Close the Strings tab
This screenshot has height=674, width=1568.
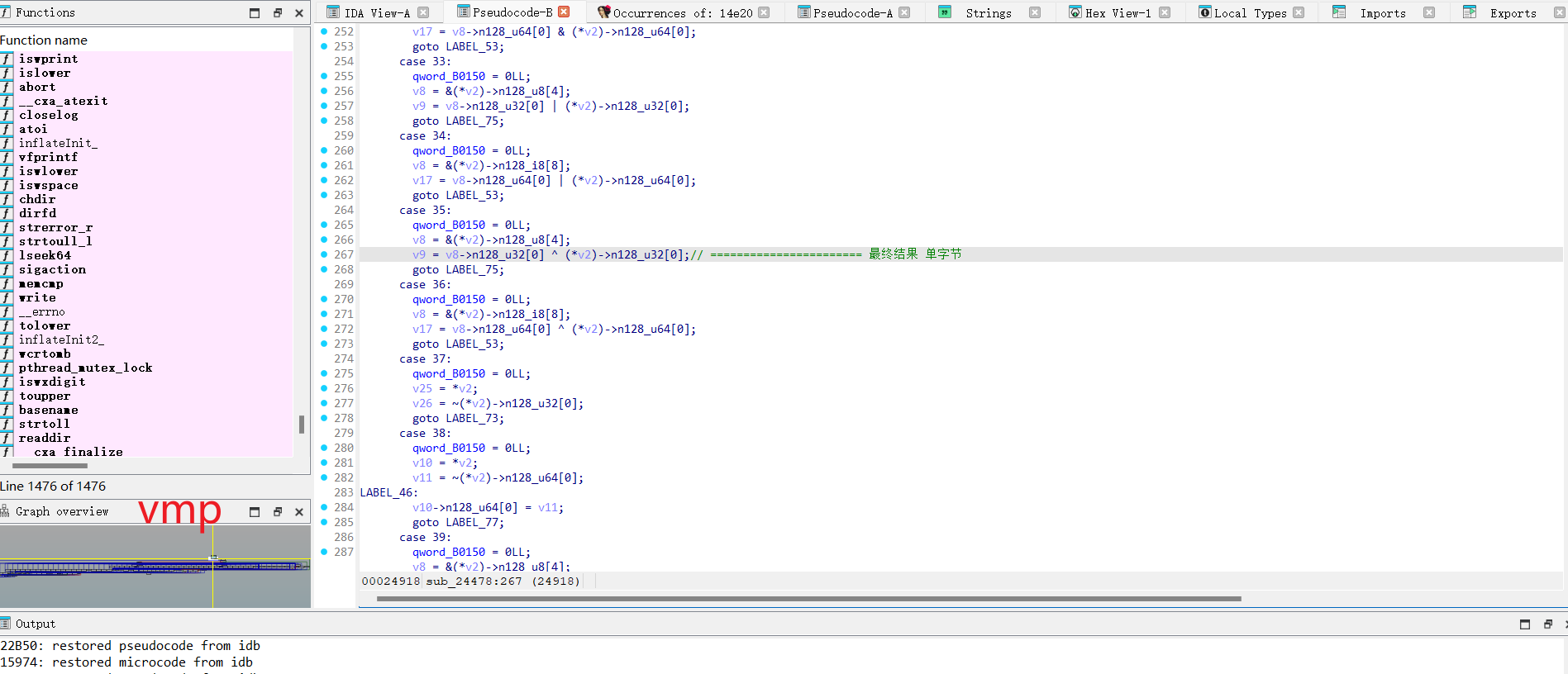[x=1034, y=12]
